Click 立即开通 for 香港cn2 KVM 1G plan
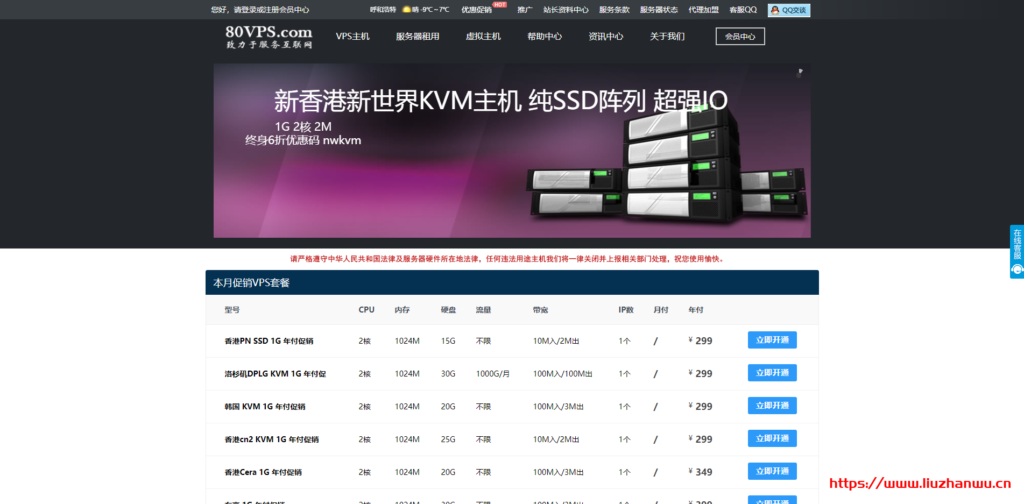The height and width of the screenshot is (504, 1024). [x=772, y=439]
